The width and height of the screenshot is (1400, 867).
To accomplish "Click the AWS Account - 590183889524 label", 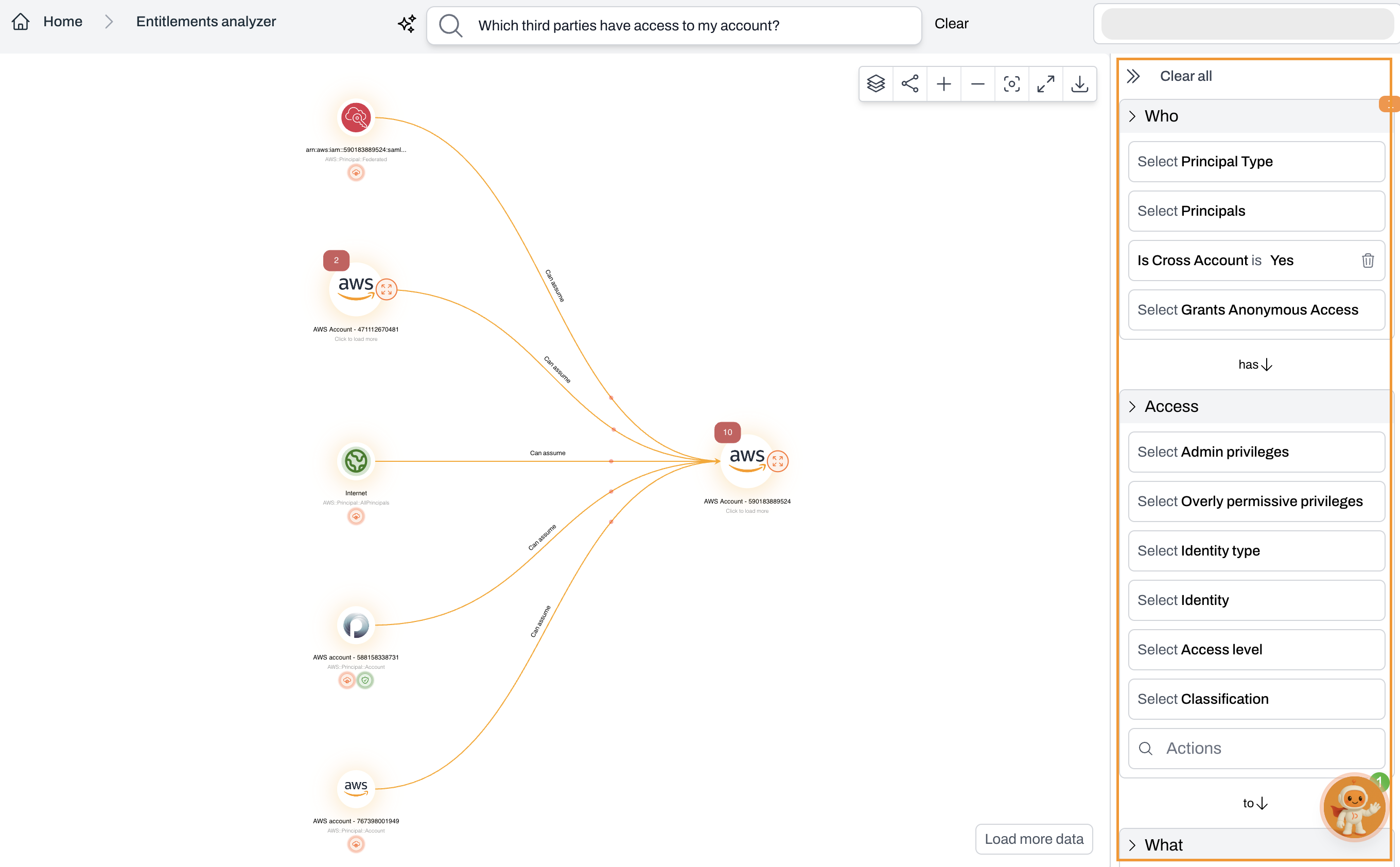I will (747, 501).
